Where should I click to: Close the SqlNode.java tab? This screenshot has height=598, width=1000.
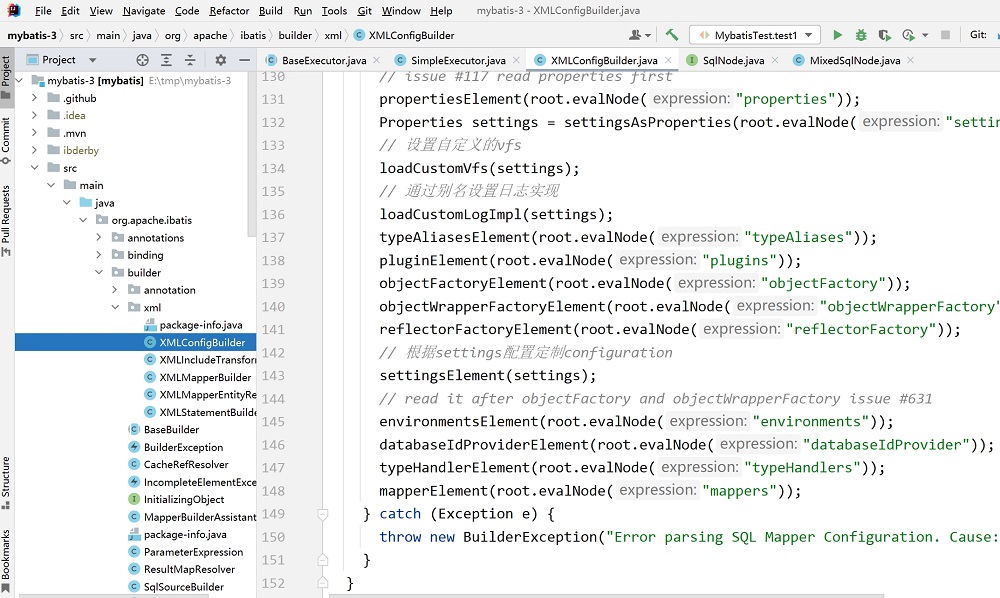pos(775,60)
